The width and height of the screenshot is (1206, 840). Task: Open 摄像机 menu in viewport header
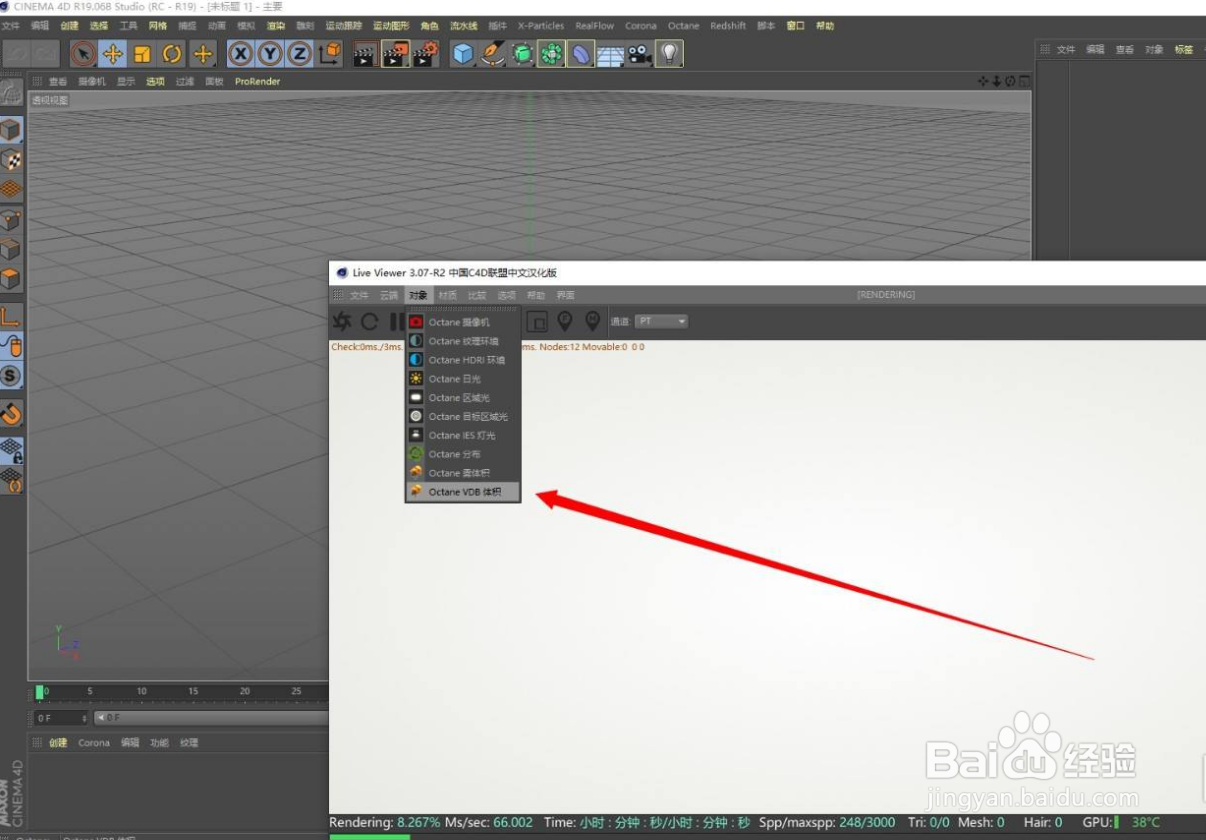92,82
